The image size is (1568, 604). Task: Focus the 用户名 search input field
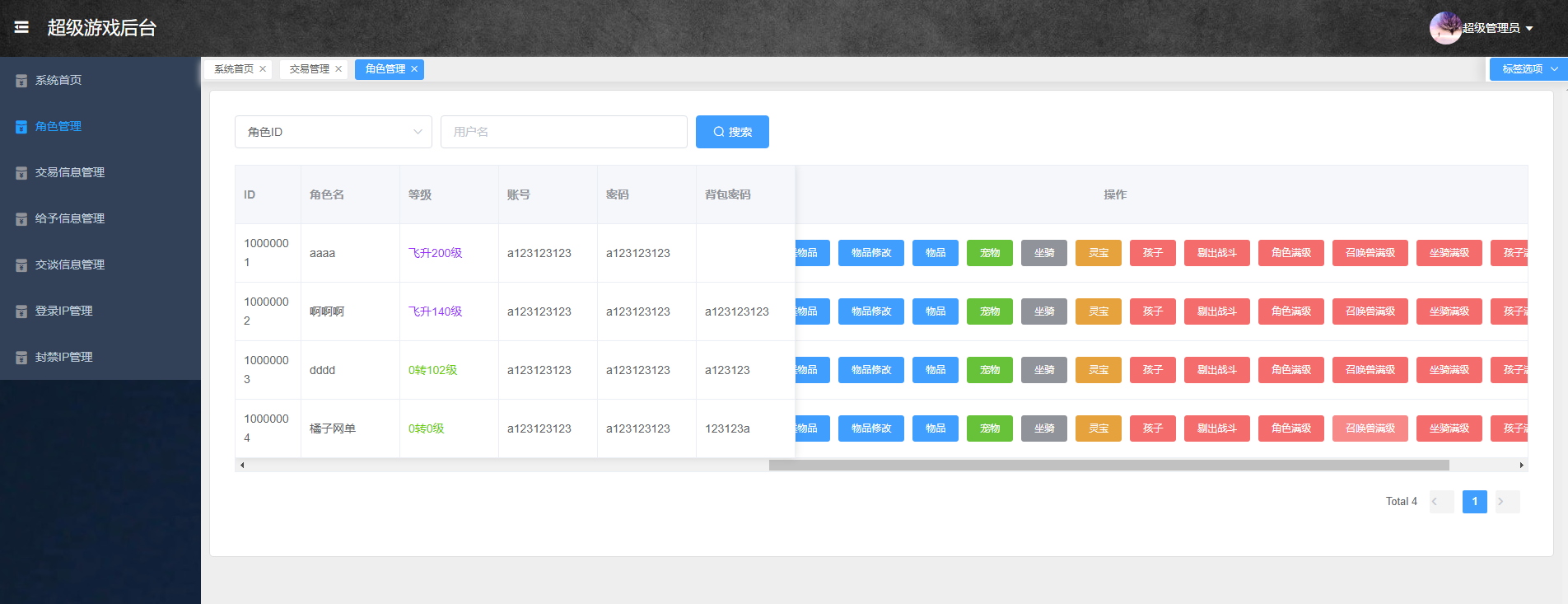(563, 132)
